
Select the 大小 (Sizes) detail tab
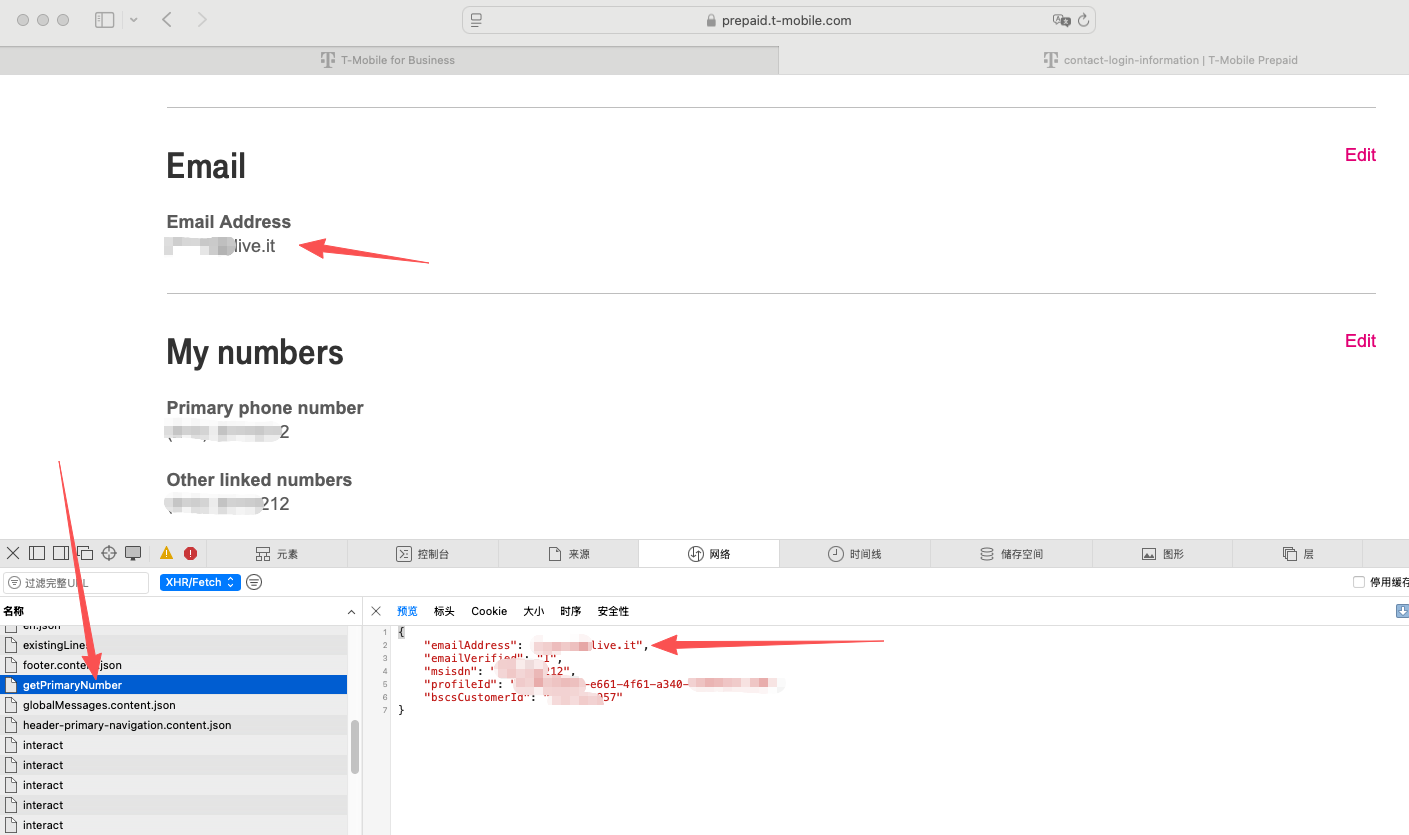click(534, 611)
